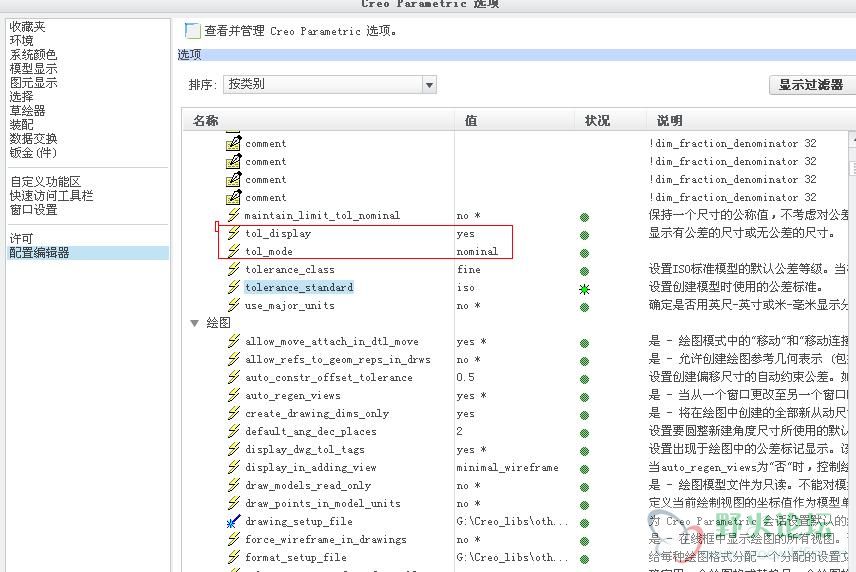The height and width of the screenshot is (572, 856).
Task: Open the 选择 options page
Action: [21, 97]
